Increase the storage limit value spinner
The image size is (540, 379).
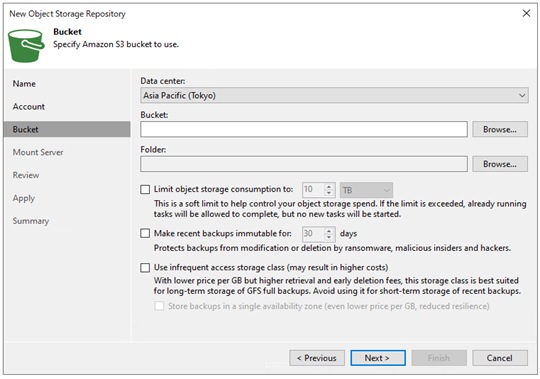(x=329, y=187)
